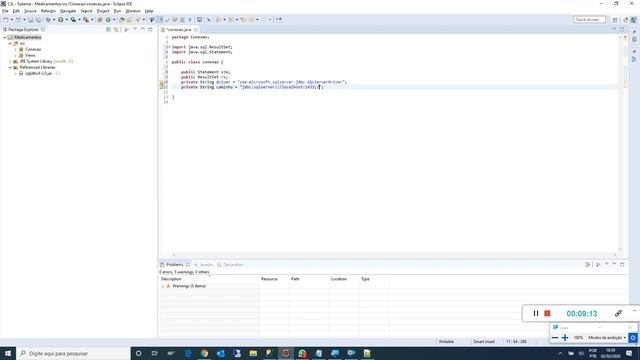Image resolution: width=640 pixels, height=360 pixels.
Task: Expand the sqljdbc4-2.0.jar node
Action: pyautogui.click(x=16, y=73)
